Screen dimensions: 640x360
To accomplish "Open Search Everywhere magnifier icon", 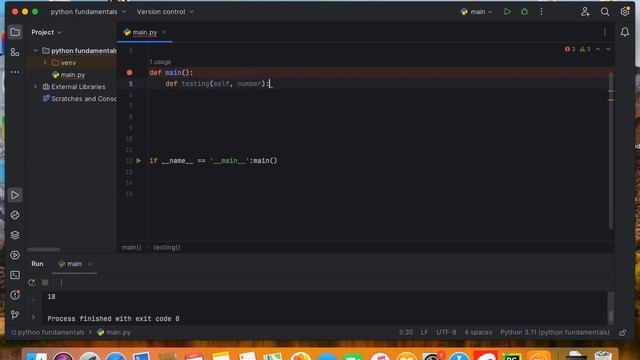I will tap(605, 12).
